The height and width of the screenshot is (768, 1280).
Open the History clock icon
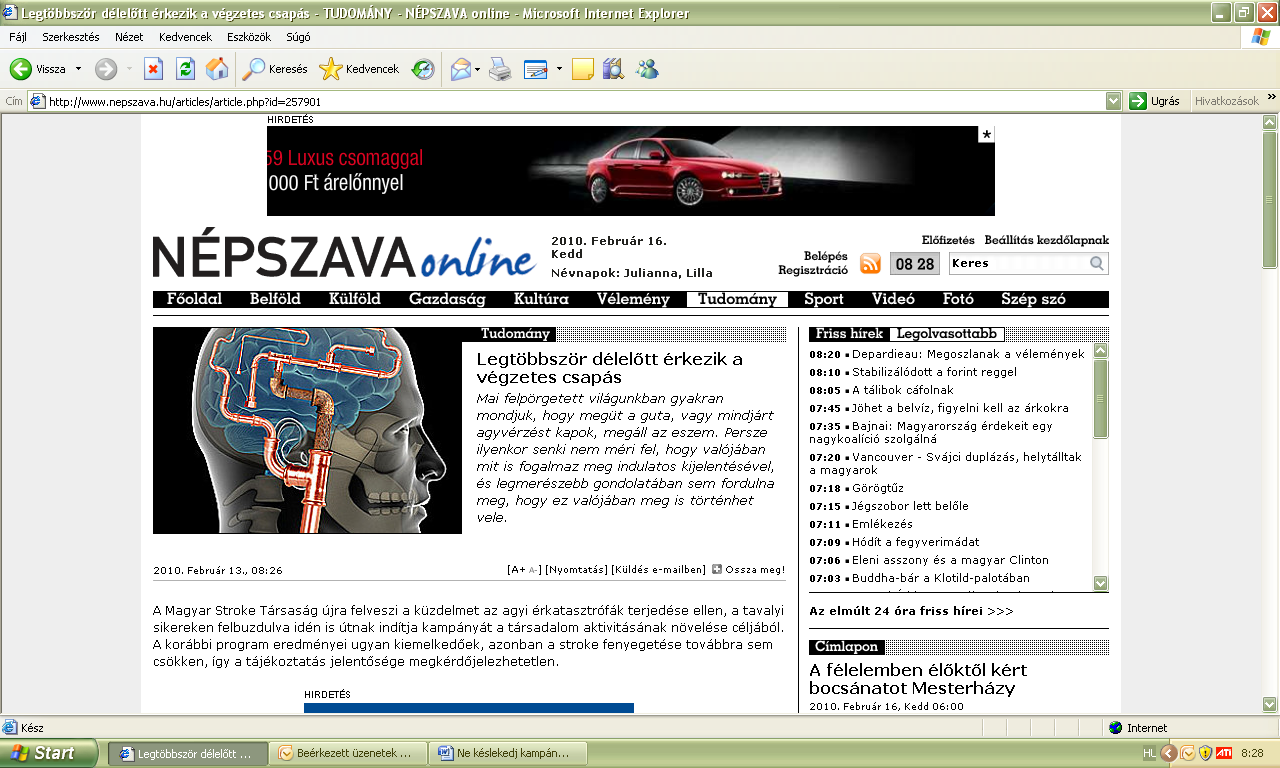(x=424, y=69)
